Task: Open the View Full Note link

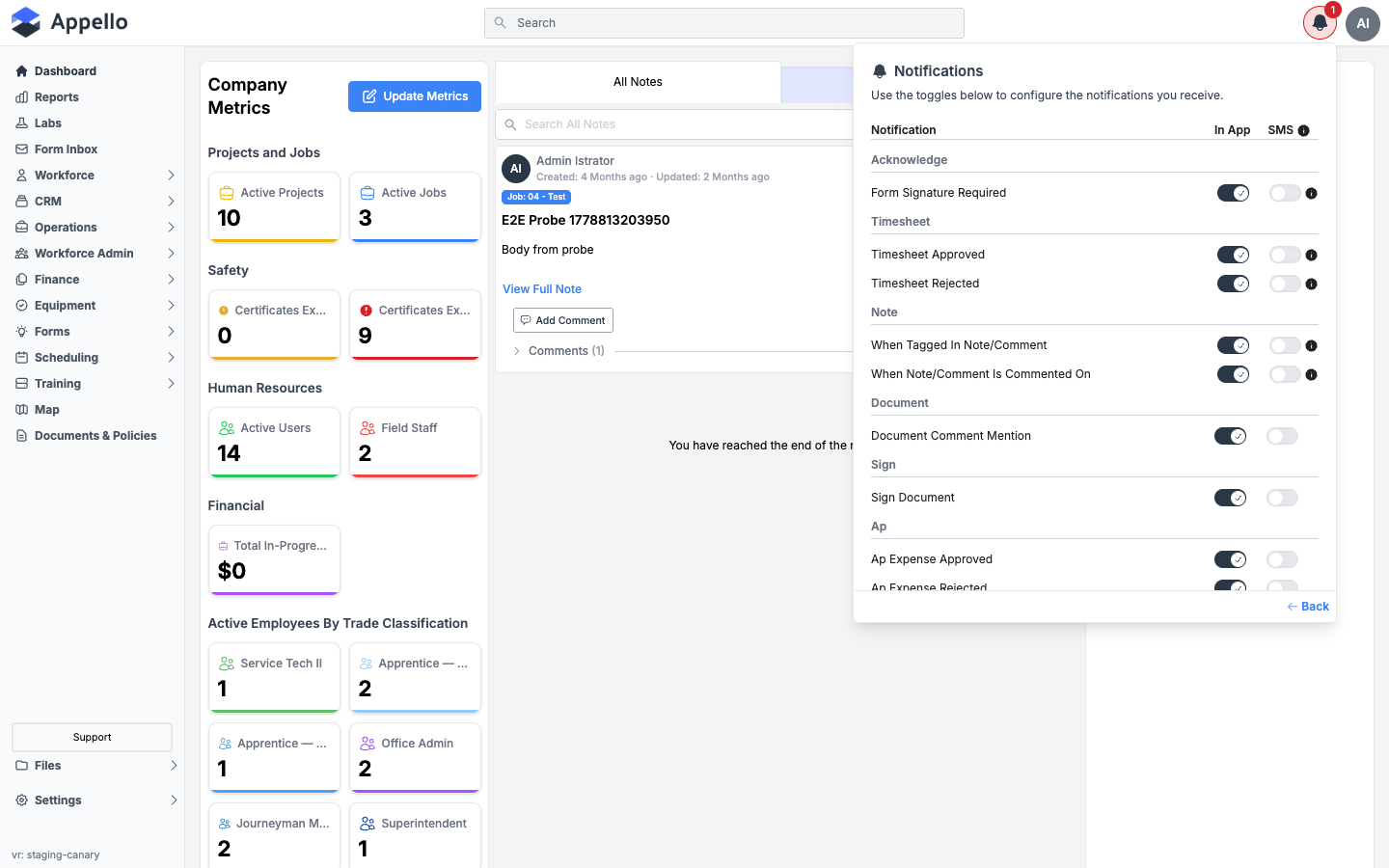Action: tap(542, 289)
